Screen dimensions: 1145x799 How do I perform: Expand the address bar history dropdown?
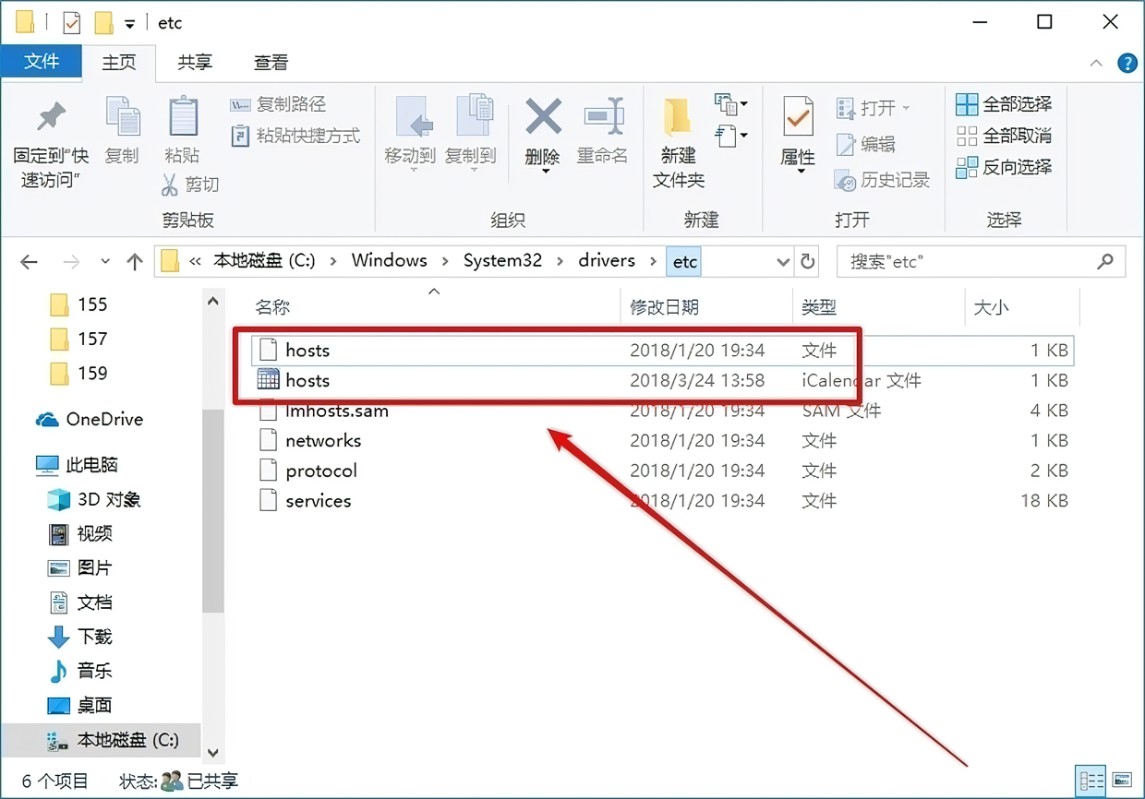(x=783, y=261)
